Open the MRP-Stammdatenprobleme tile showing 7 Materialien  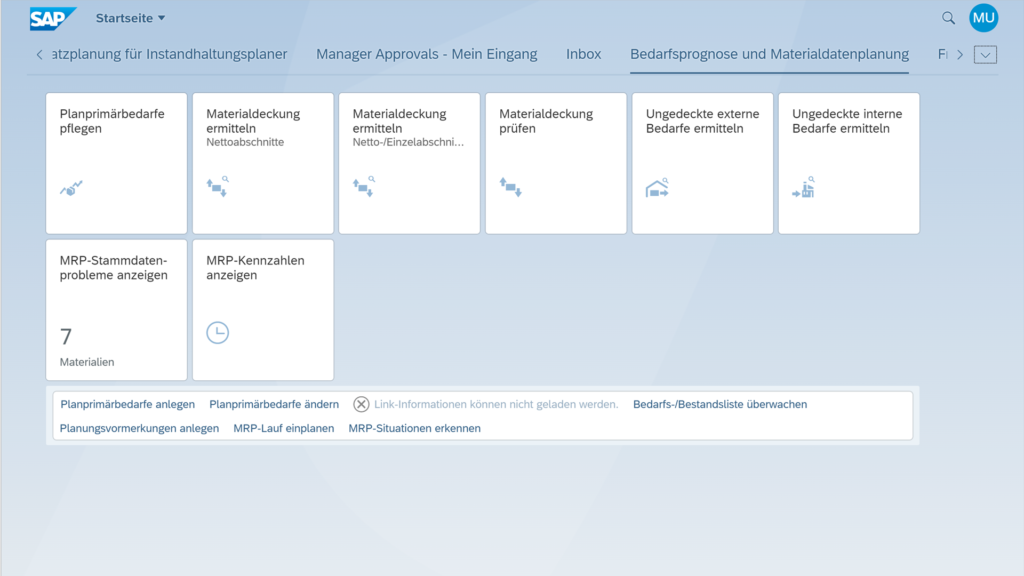click(116, 309)
